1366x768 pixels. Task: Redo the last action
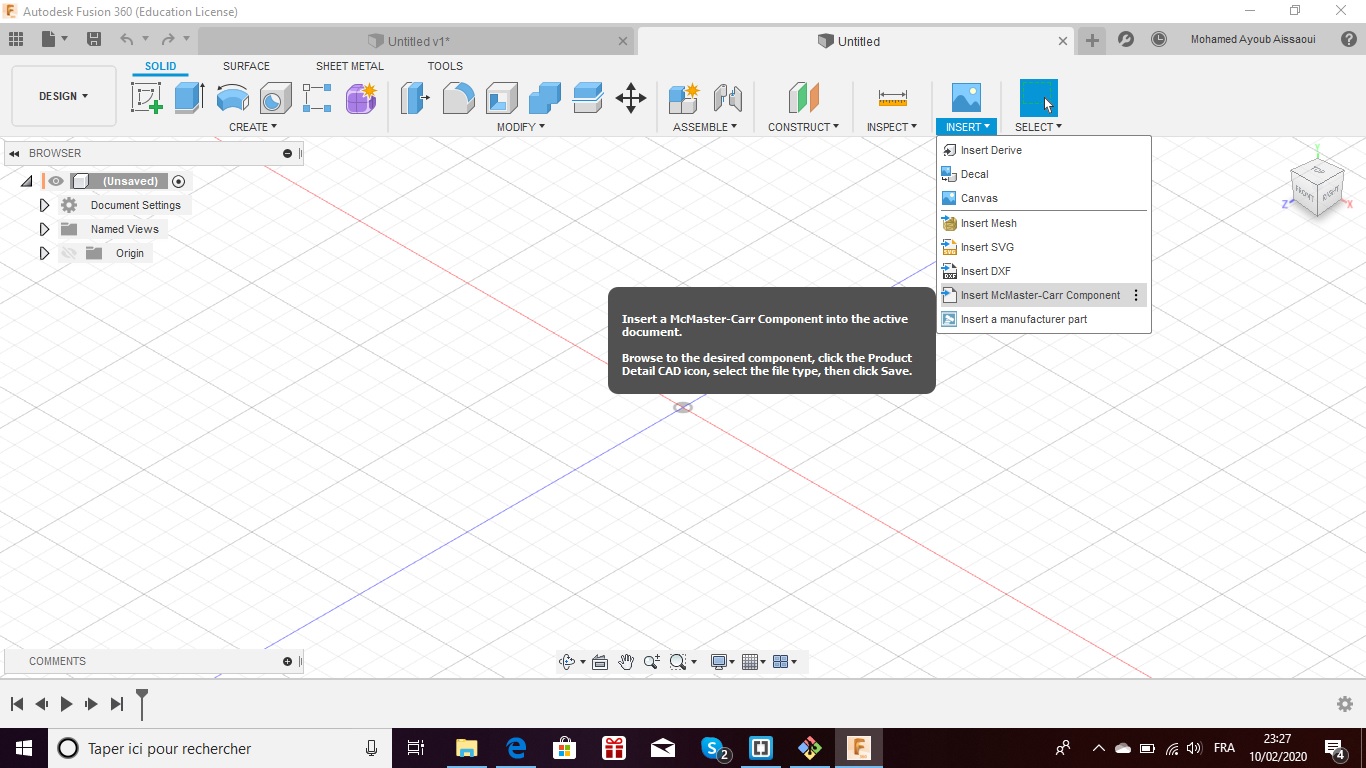pyautogui.click(x=168, y=39)
